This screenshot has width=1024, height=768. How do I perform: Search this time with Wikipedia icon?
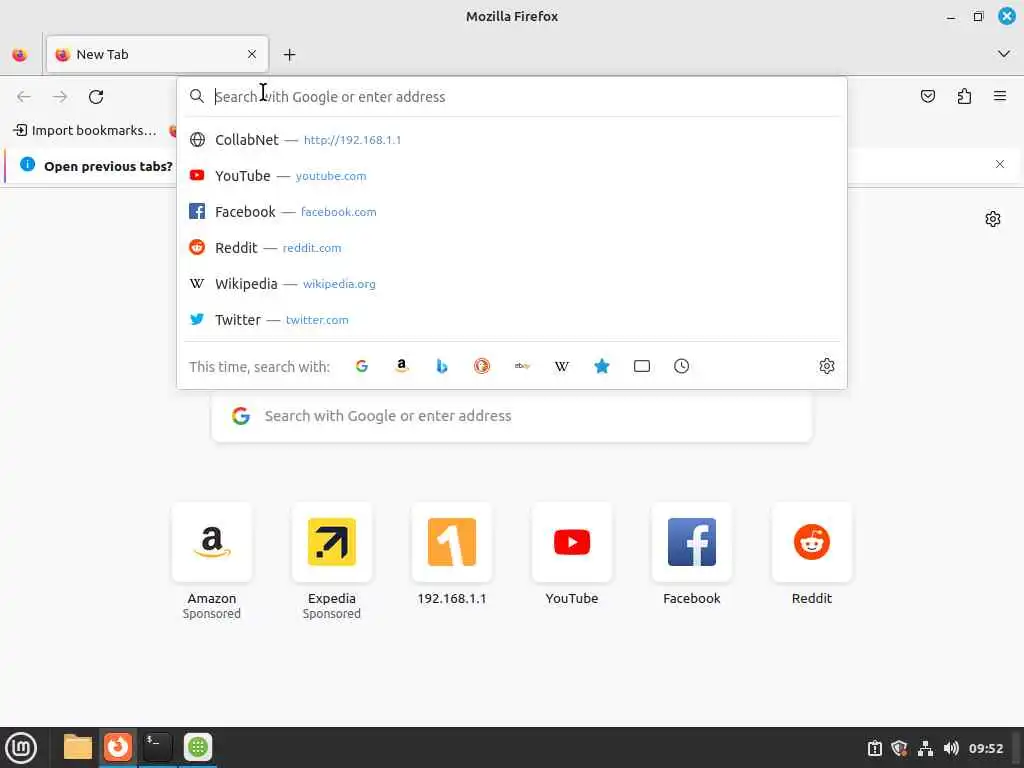(x=562, y=366)
